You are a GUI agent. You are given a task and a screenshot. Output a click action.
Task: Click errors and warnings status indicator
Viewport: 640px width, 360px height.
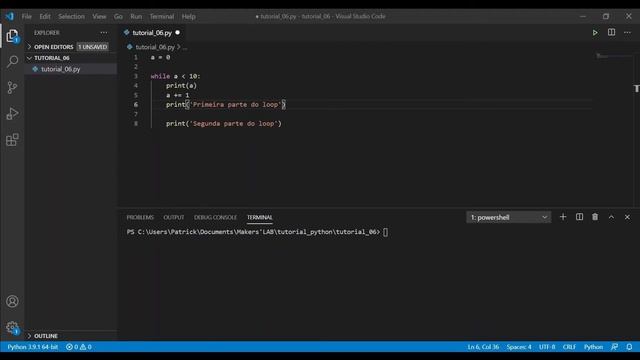pyautogui.click(x=78, y=347)
